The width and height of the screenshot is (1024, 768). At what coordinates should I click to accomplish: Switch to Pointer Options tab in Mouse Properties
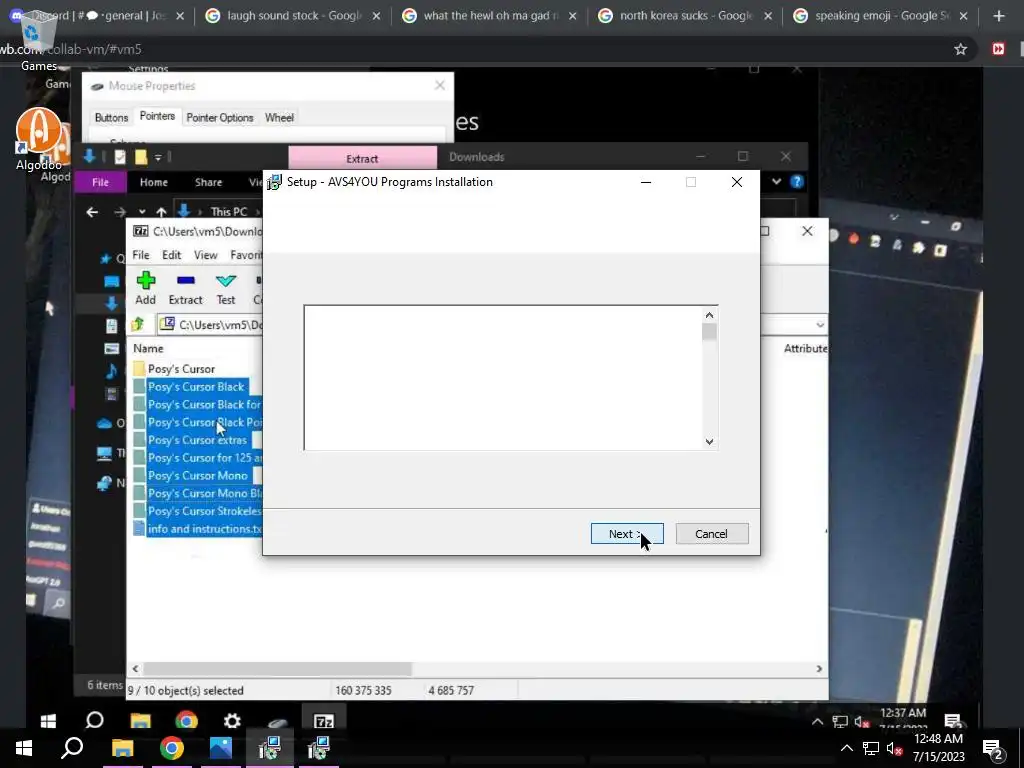219,118
